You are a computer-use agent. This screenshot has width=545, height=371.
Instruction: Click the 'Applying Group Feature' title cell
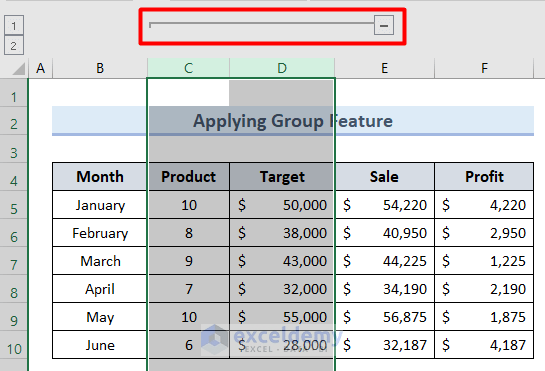[293, 121]
